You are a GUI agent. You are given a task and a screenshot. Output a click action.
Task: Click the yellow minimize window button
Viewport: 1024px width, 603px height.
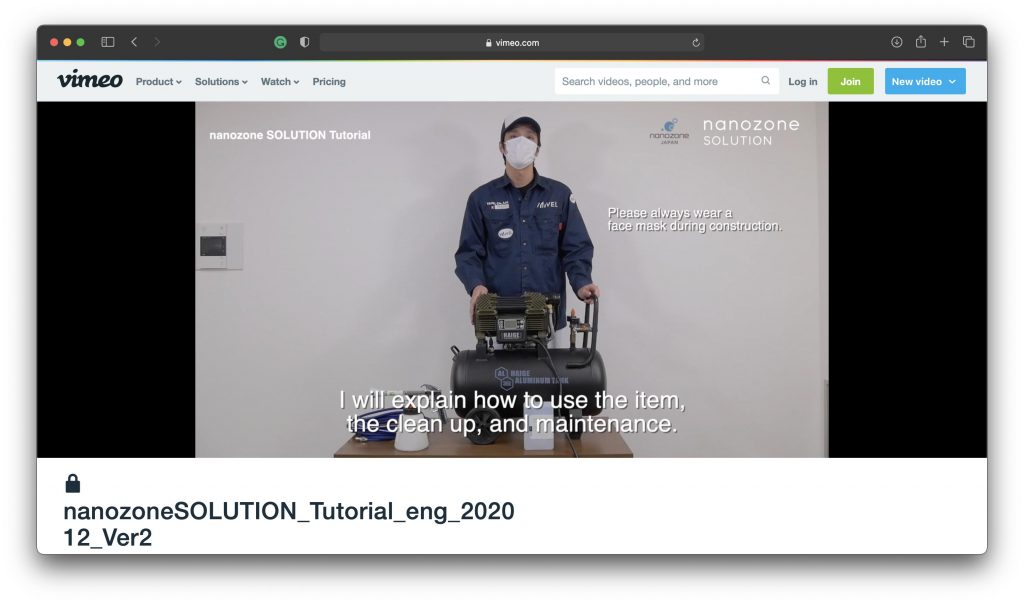point(67,42)
